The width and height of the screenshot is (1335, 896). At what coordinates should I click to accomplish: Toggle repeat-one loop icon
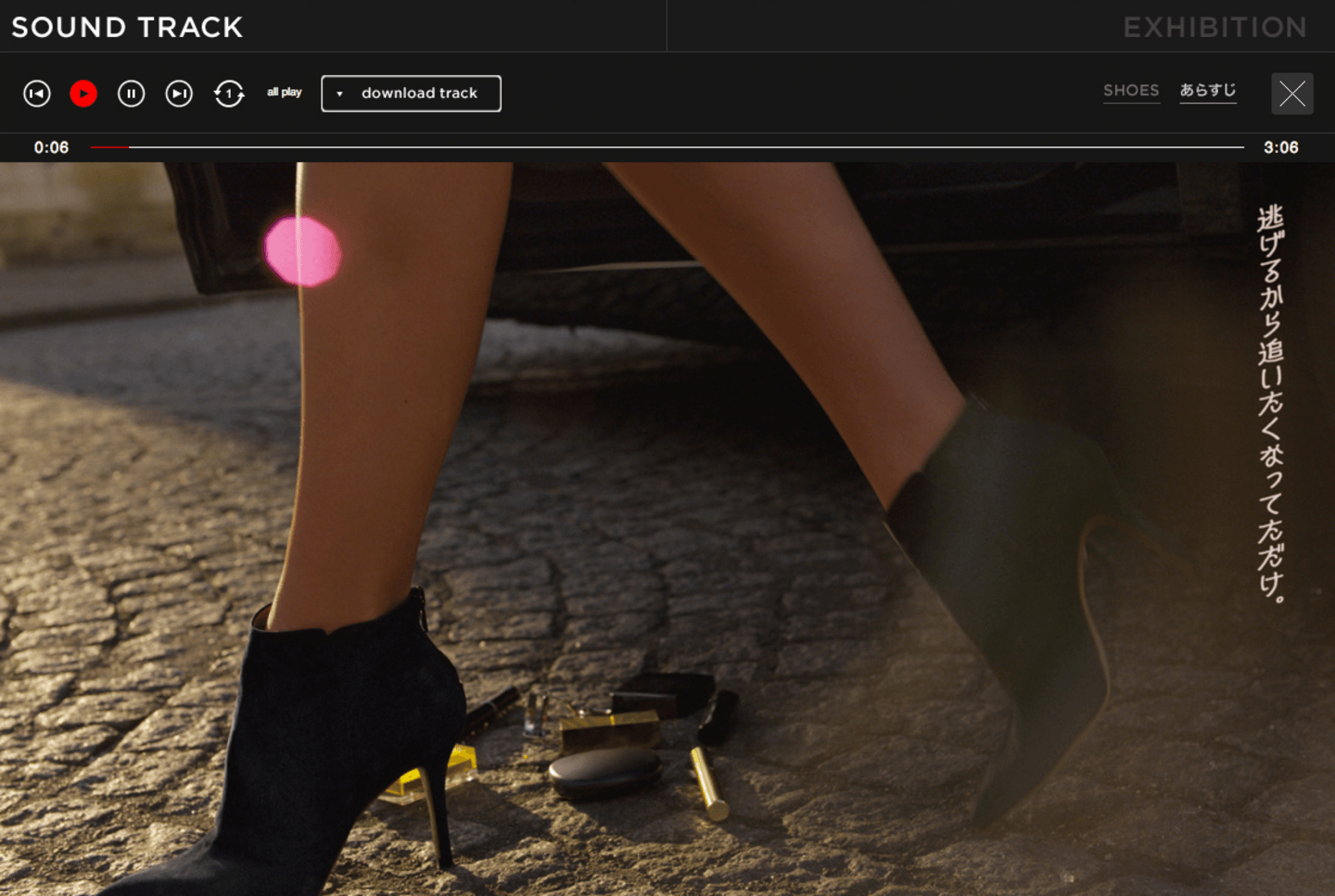tap(229, 94)
